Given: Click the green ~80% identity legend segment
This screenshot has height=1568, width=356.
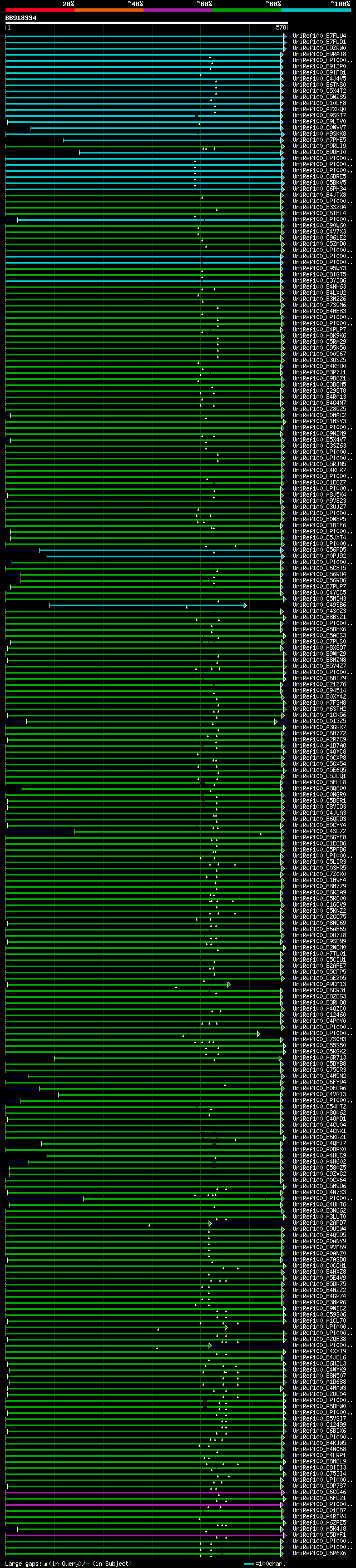Looking at the screenshot, I should (246, 10).
